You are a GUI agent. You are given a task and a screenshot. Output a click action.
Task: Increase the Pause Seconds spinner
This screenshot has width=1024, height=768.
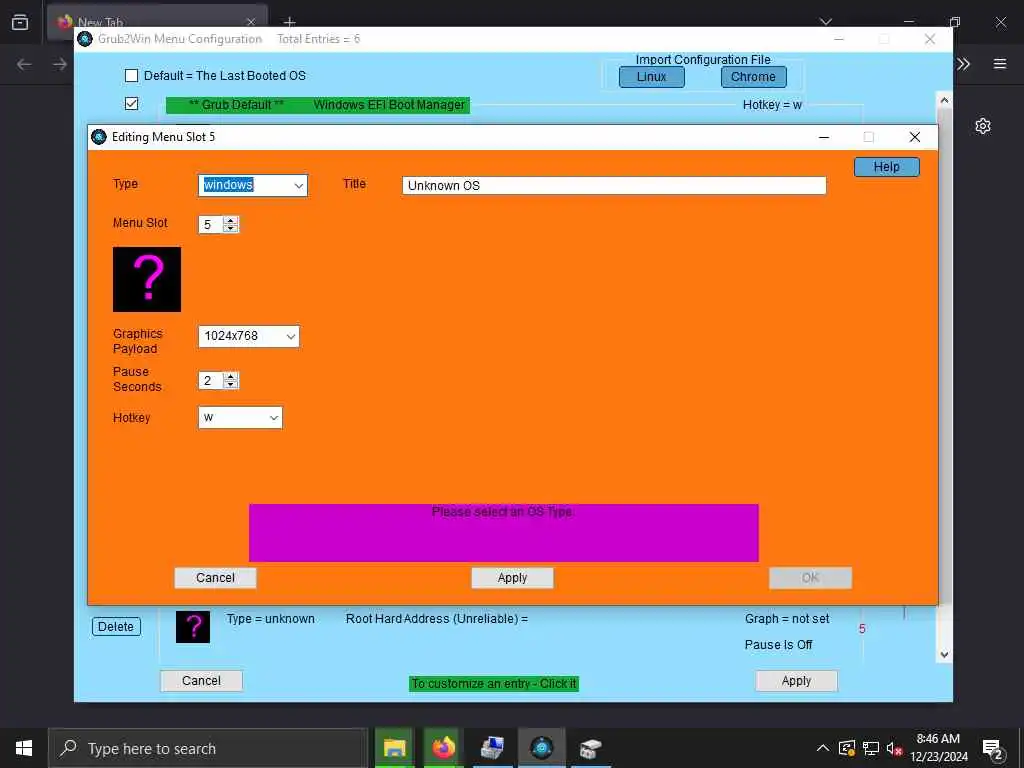click(x=230, y=376)
